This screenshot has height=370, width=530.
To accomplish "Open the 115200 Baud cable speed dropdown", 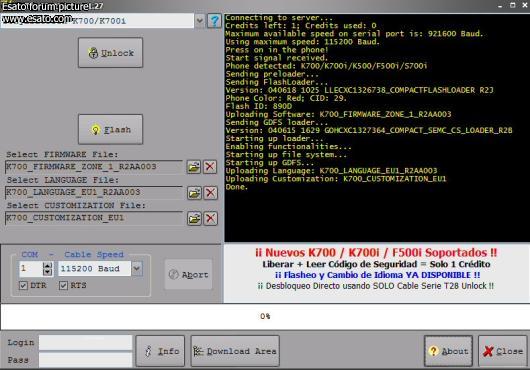I will (x=137, y=269).
